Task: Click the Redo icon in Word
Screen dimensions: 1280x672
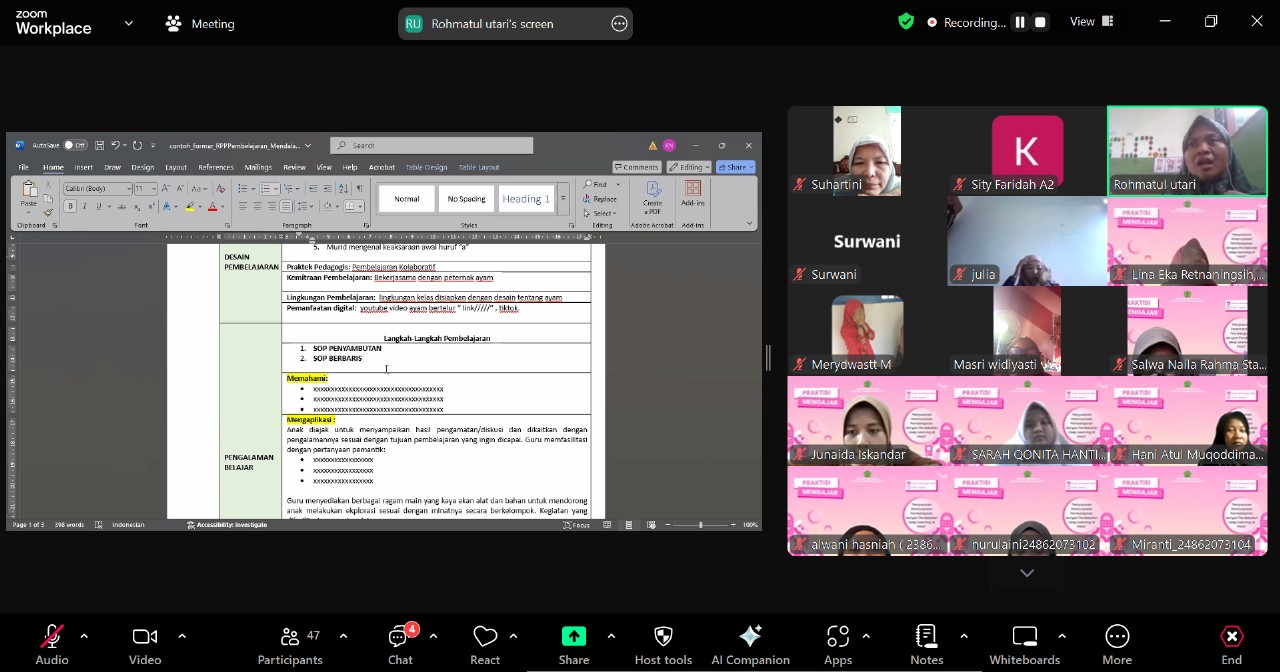Action: click(x=137, y=145)
